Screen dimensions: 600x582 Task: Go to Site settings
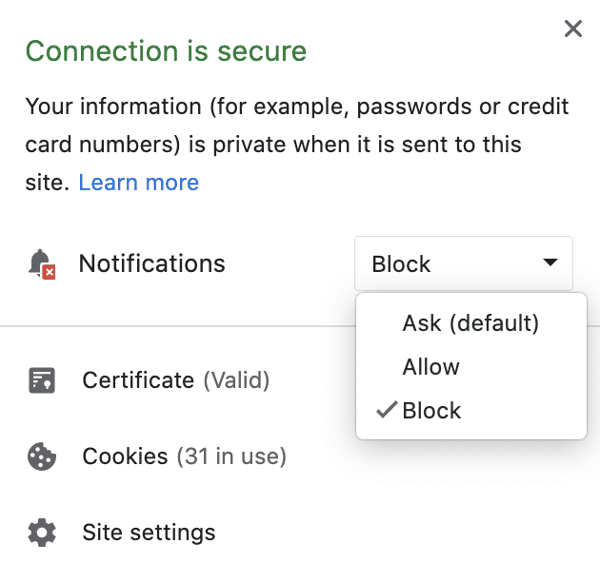149,532
